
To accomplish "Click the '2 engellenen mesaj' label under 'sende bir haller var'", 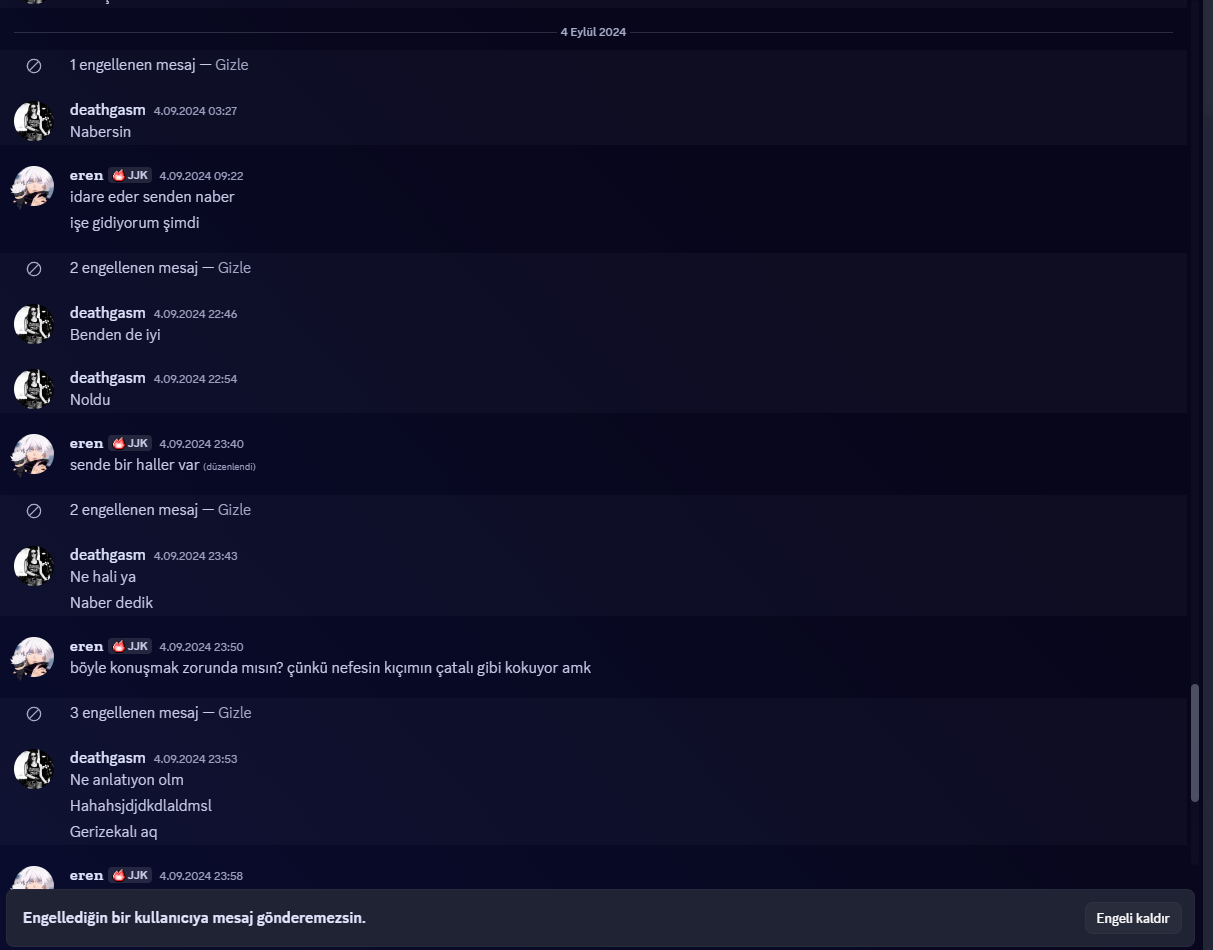I will [134, 510].
